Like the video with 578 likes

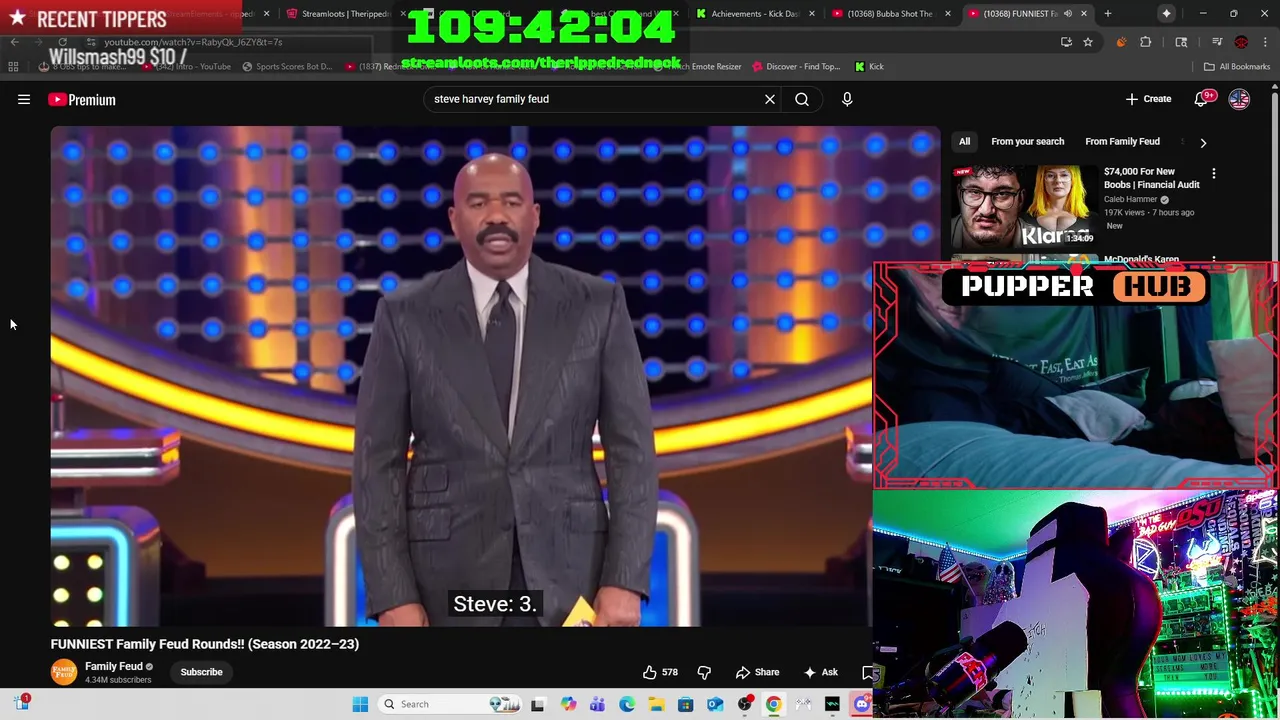click(660, 672)
